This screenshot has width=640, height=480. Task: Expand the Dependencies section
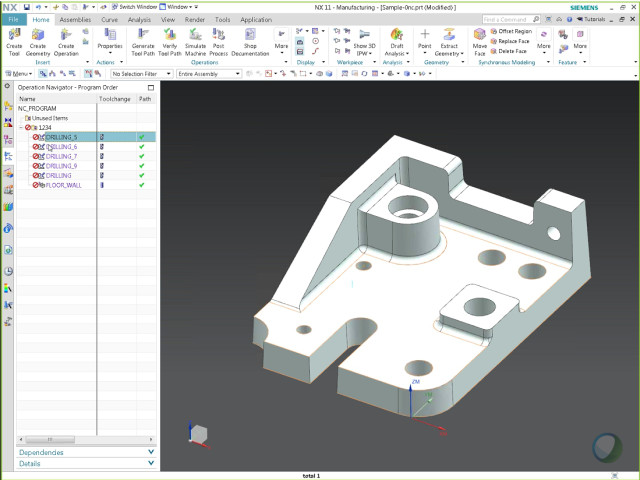pos(86,452)
